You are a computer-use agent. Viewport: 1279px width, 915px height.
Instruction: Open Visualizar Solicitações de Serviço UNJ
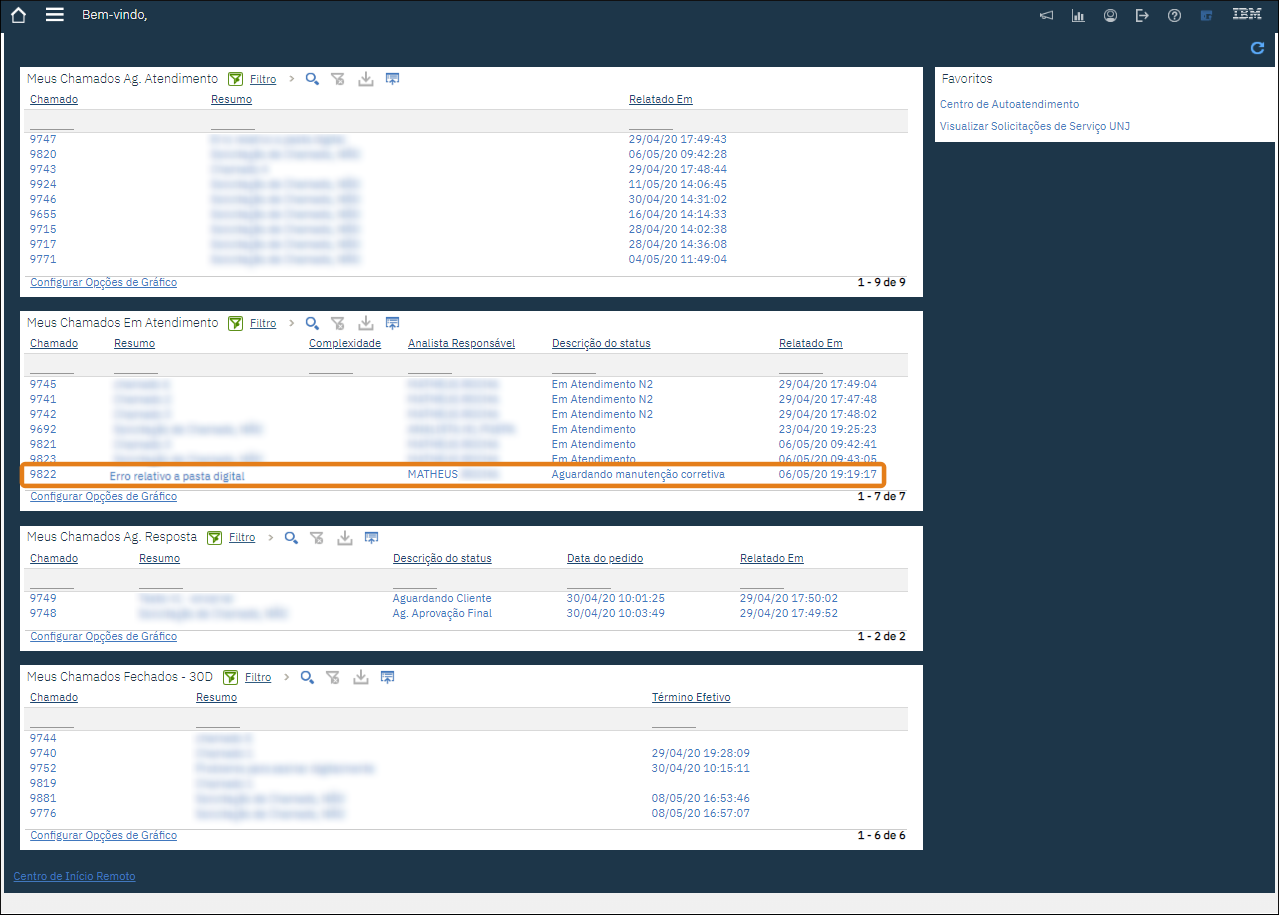point(1035,126)
